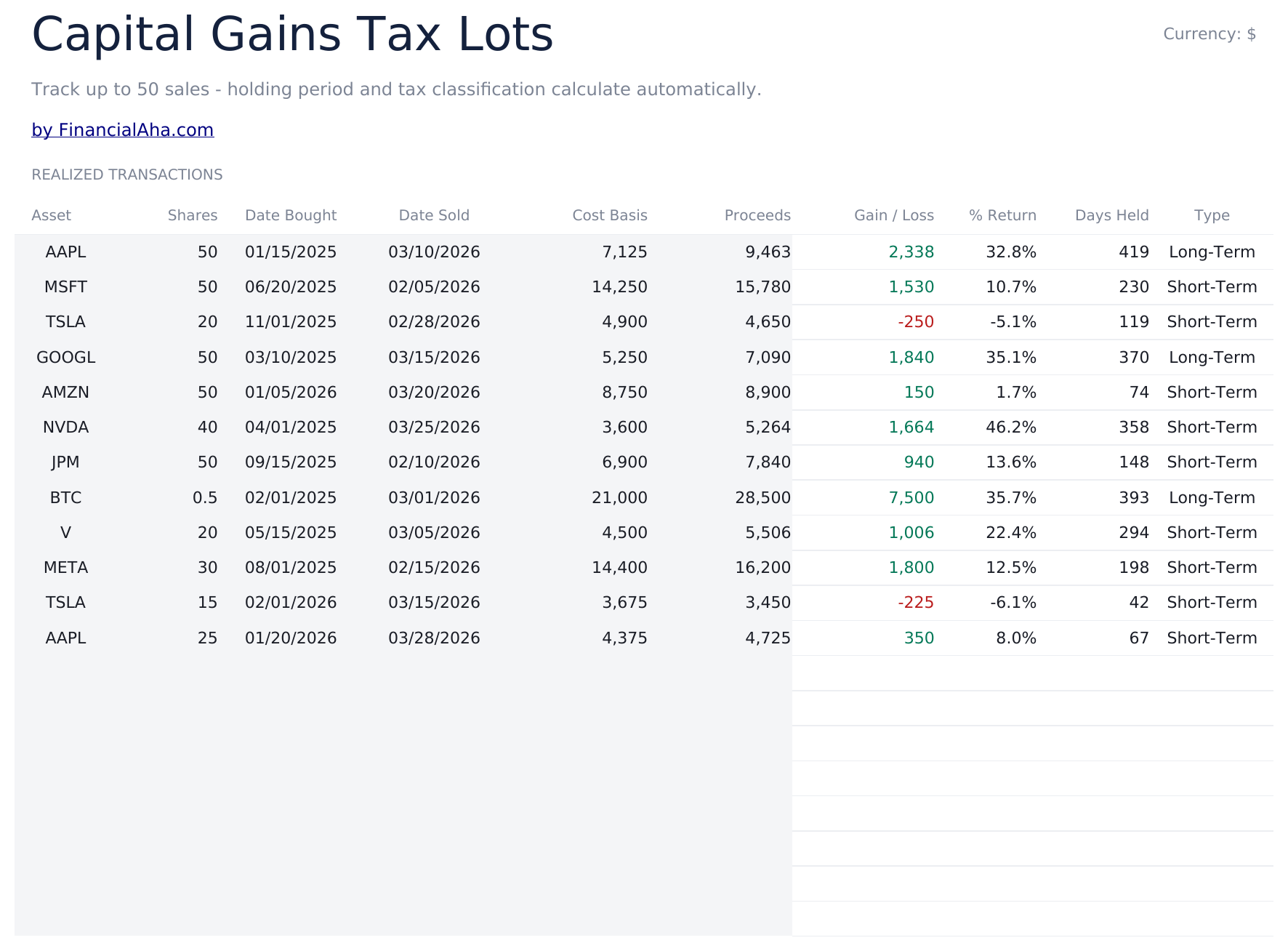
Task: Select the 42 days held value
Action: pyautogui.click(x=1139, y=603)
